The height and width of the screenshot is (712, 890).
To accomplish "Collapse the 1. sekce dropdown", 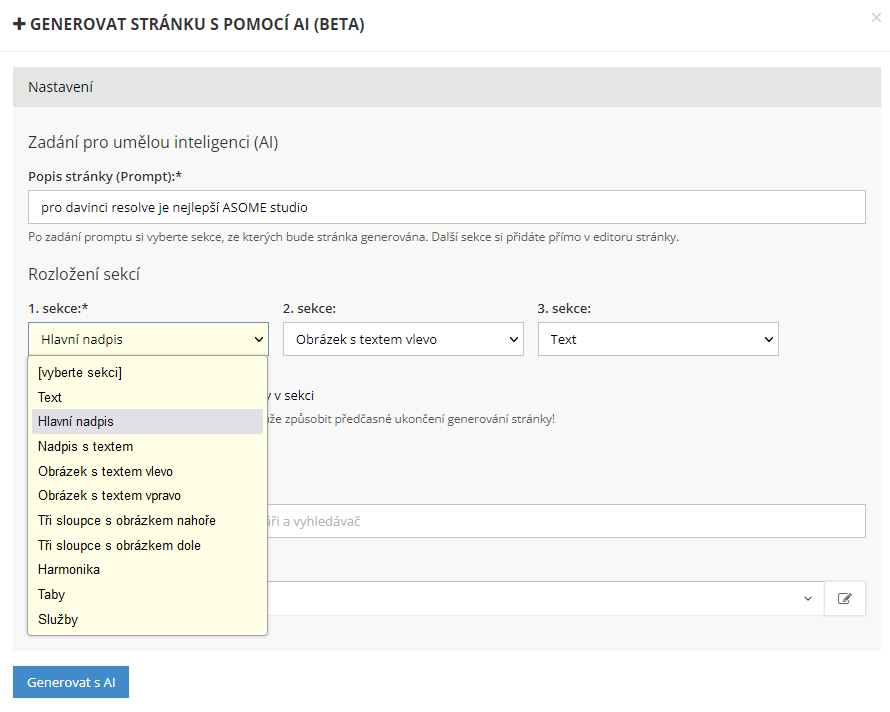I will pyautogui.click(x=148, y=339).
